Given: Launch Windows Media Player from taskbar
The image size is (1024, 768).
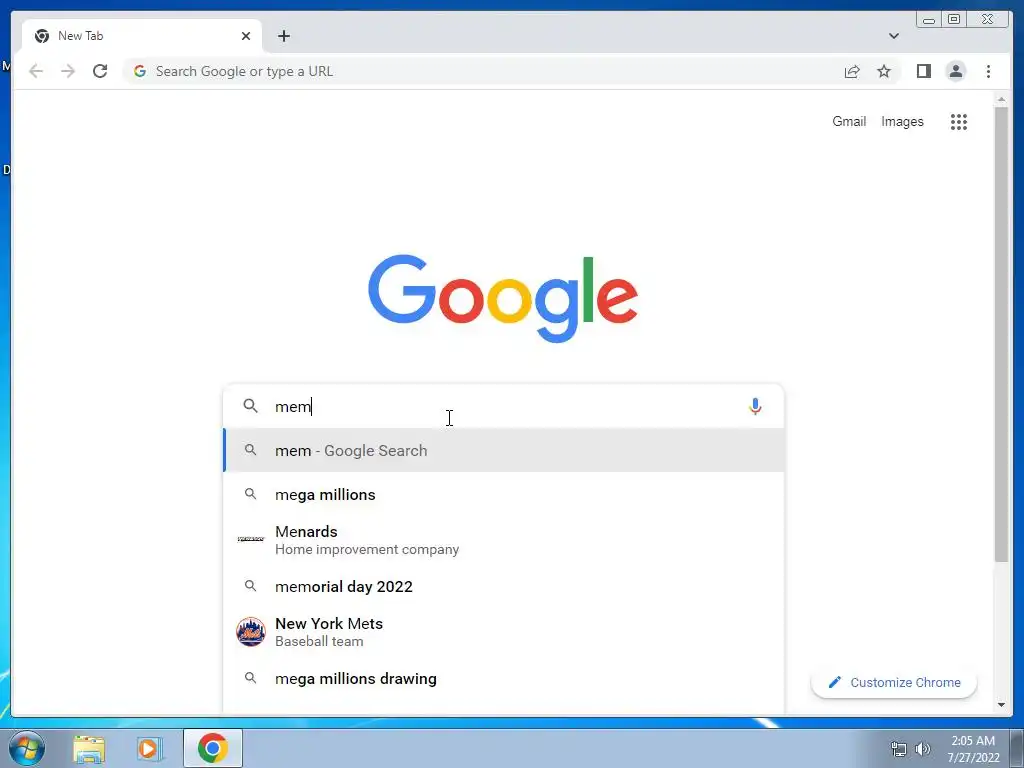Looking at the screenshot, I should point(148,748).
